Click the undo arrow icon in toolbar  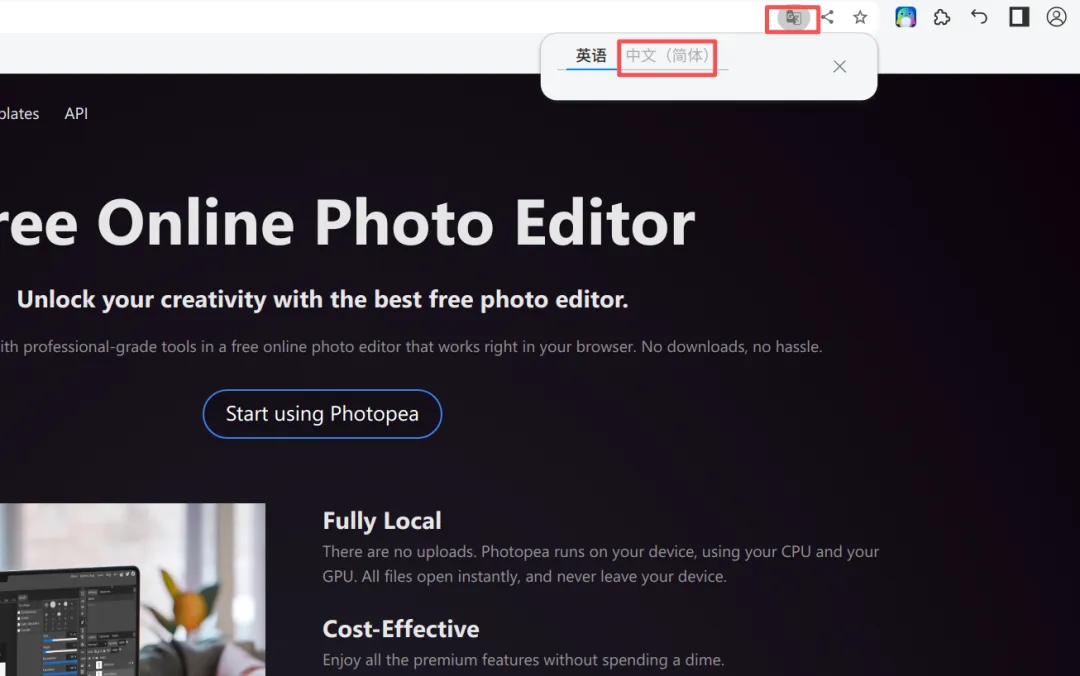tap(979, 17)
